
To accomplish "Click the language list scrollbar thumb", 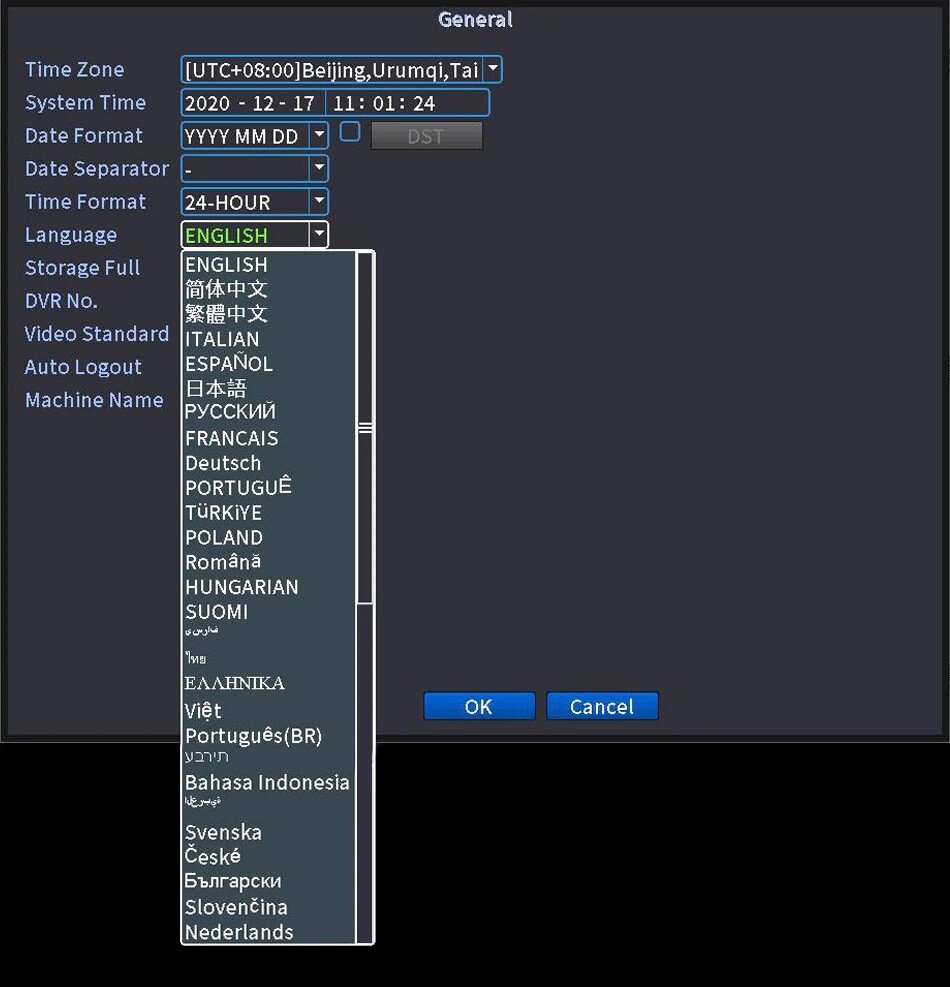I will click(365, 428).
